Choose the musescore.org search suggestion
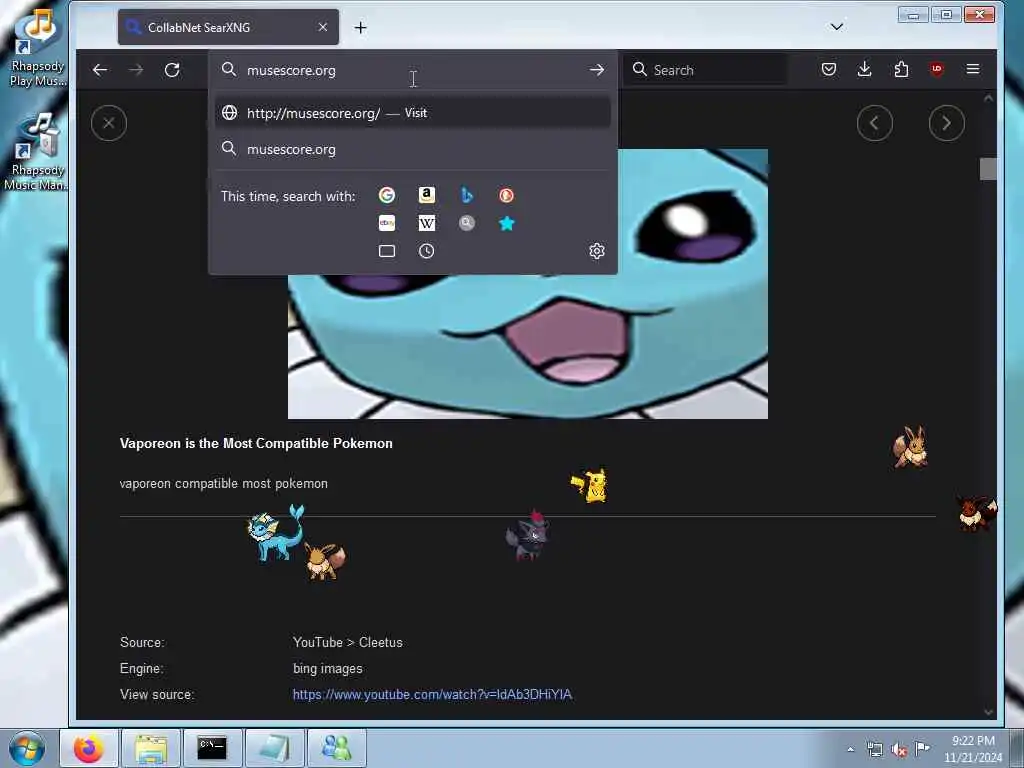Viewport: 1024px width, 768px height. pos(413,150)
